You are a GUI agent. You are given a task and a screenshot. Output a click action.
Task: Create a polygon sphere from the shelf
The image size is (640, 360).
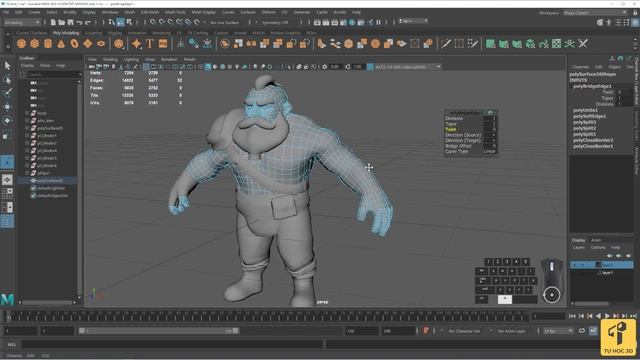(22, 43)
